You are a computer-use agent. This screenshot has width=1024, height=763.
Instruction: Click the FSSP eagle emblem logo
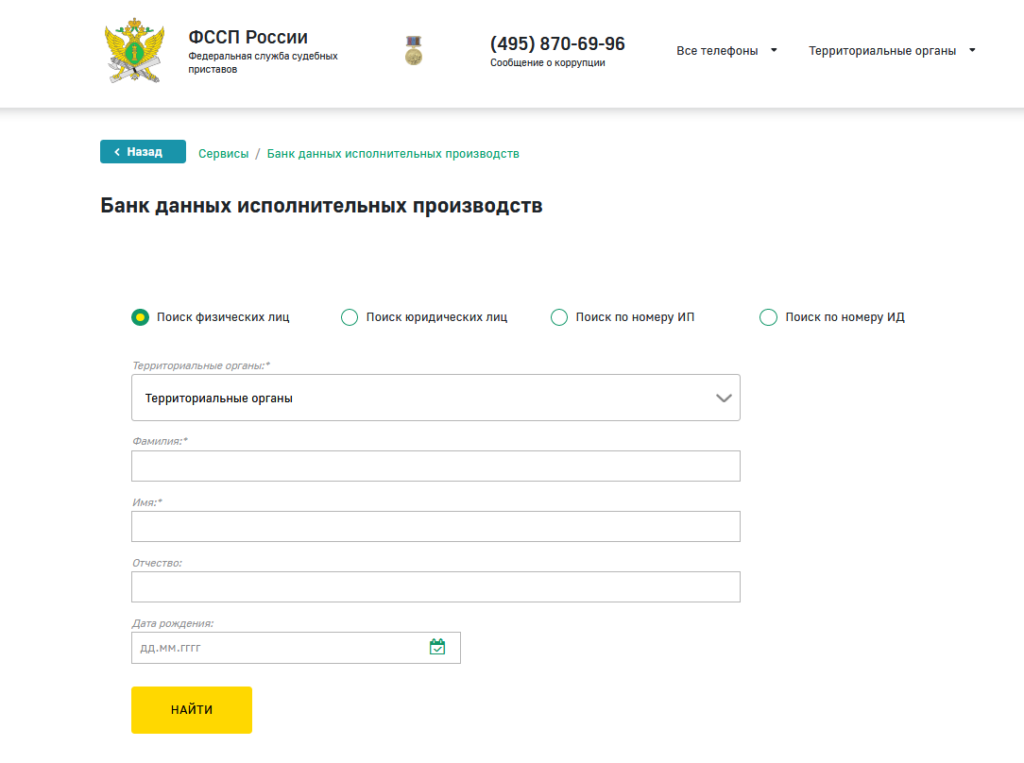pyautogui.click(x=135, y=51)
